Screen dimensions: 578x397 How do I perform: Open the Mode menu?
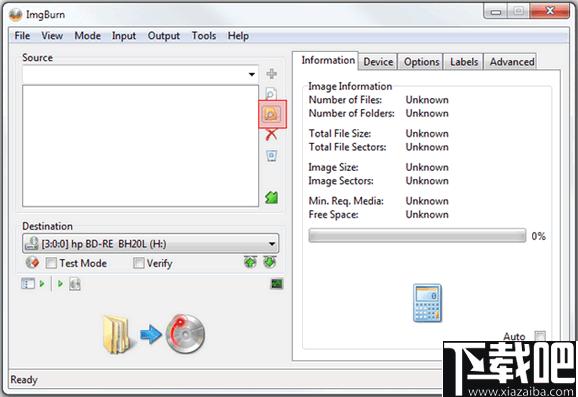pos(88,36)
